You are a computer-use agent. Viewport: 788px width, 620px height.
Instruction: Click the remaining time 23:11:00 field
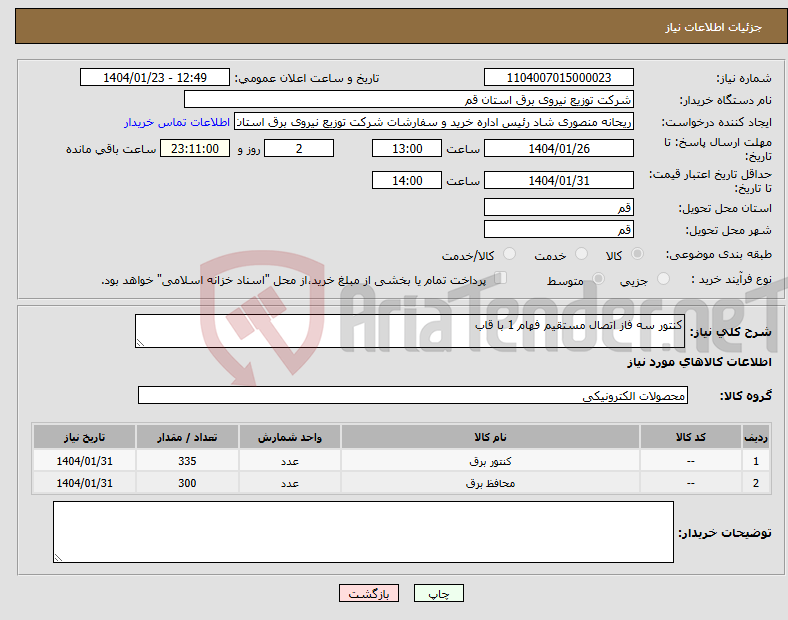coord(195,149)
